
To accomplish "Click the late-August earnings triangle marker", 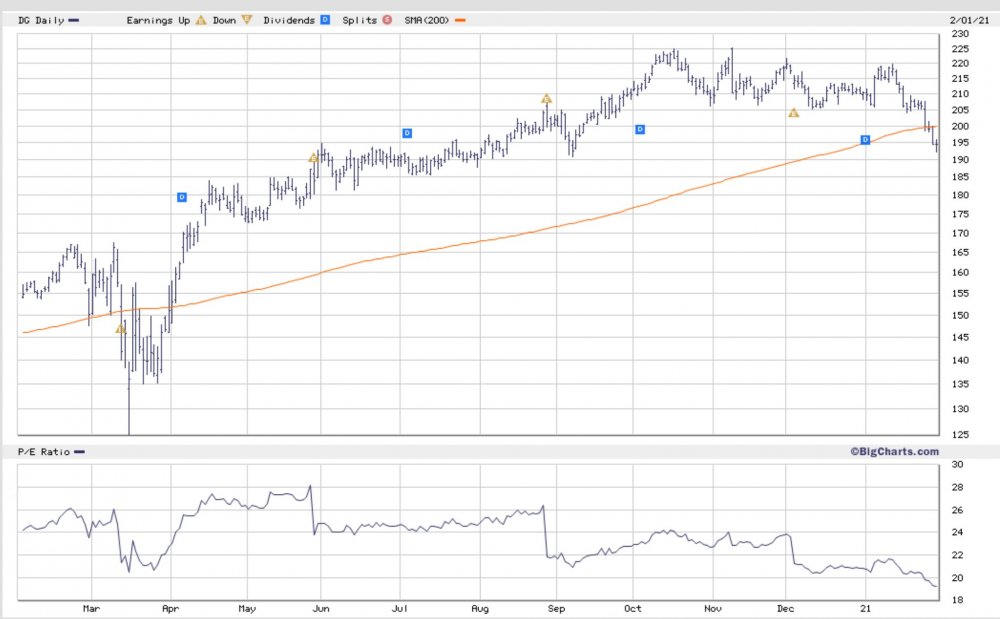I will click(546, 98).
